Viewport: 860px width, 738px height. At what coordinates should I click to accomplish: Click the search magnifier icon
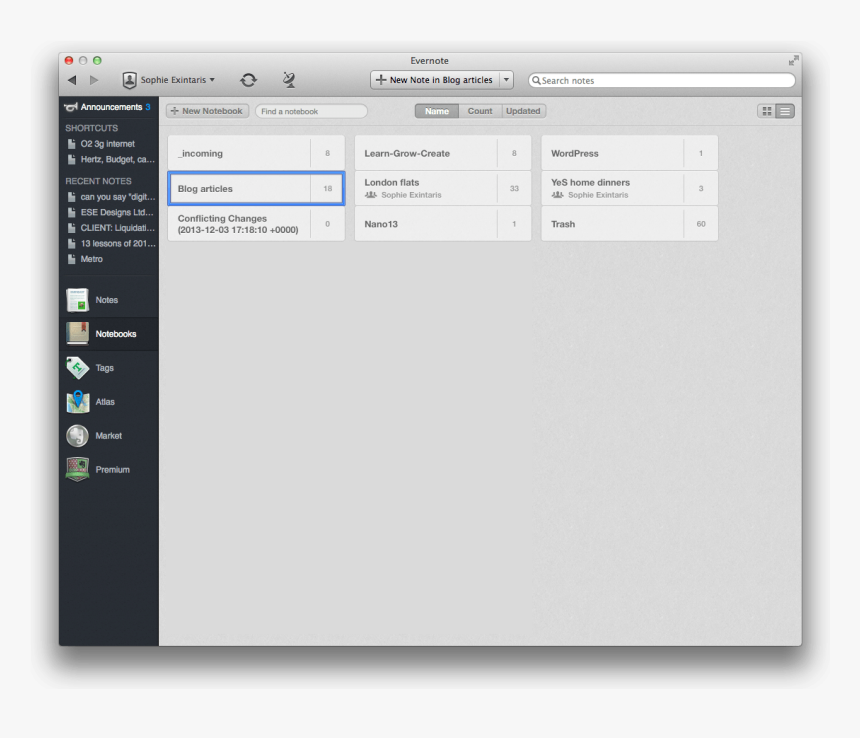coord(536,81)
